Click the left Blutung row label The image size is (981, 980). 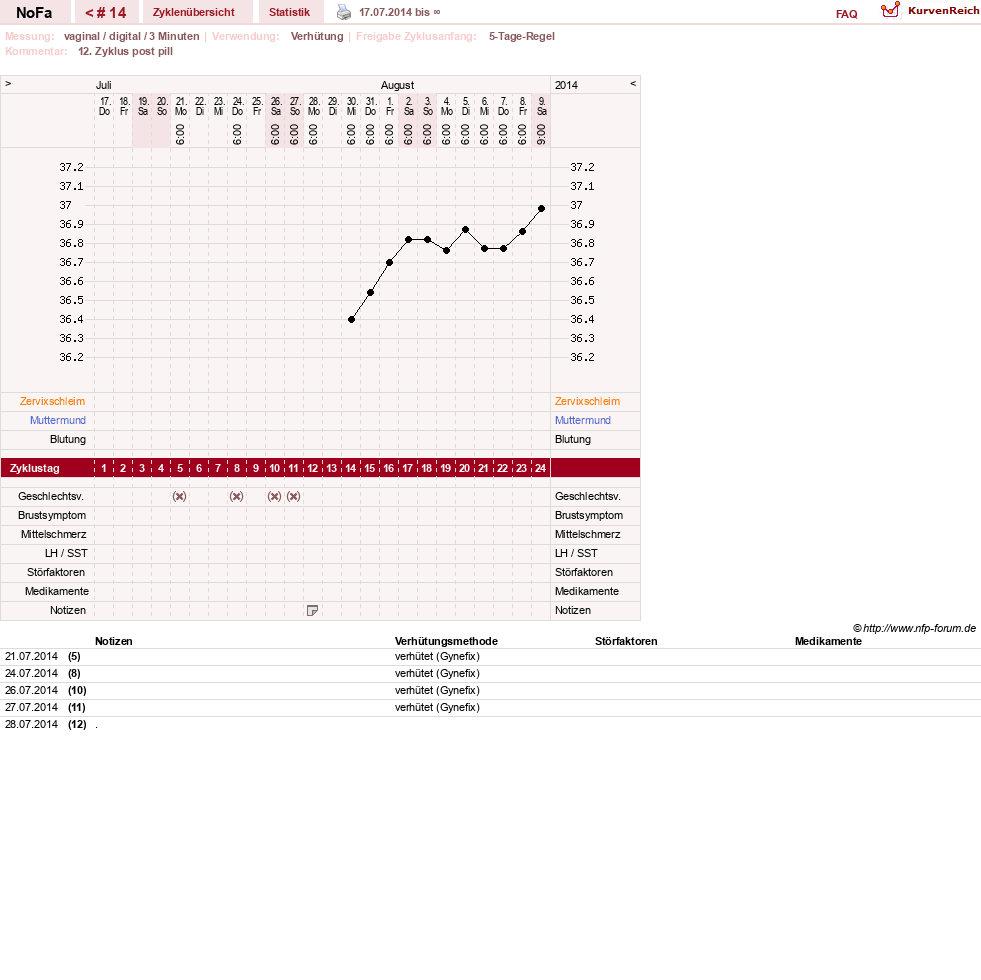[x=68, y=439]
